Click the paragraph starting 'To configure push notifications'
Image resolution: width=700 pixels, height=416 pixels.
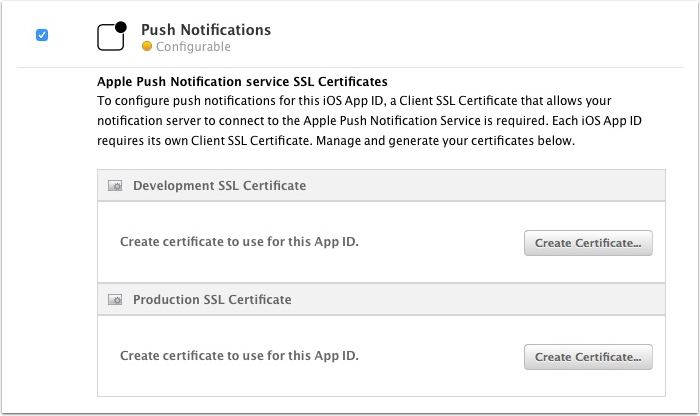point(370,121)
